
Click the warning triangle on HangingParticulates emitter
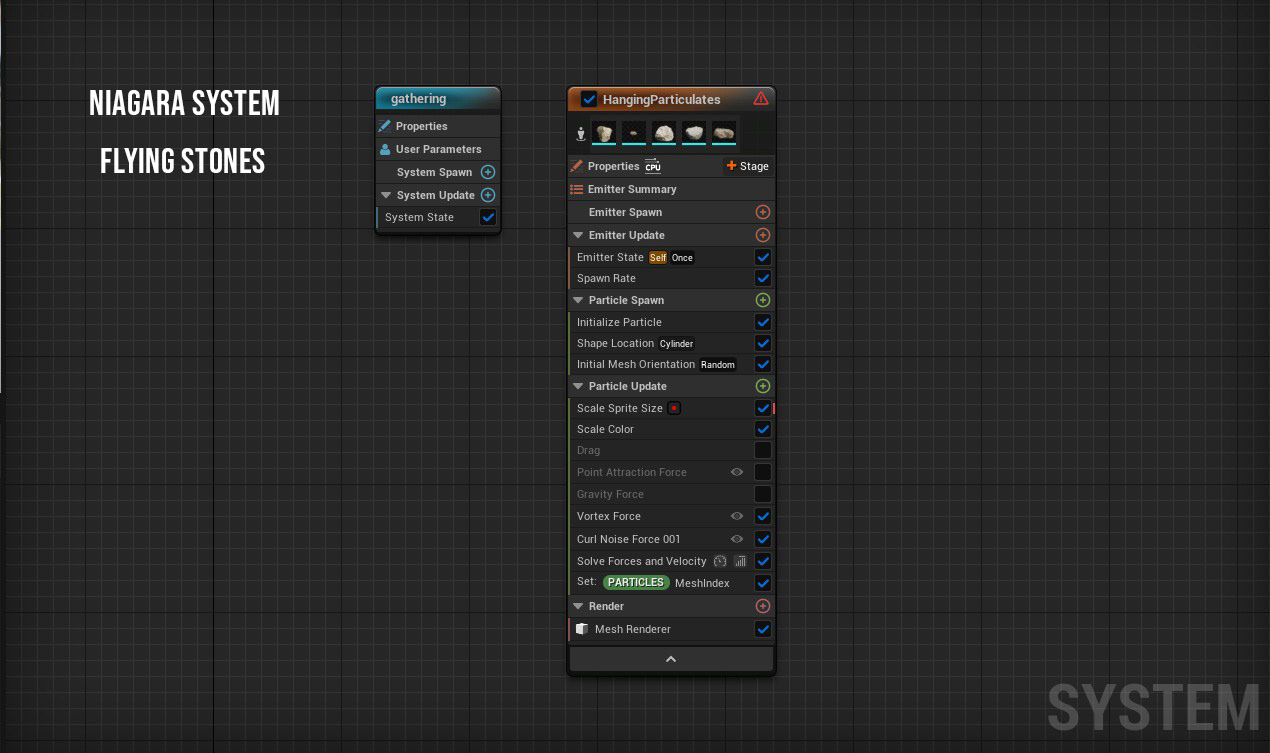(x=760, y=99)
